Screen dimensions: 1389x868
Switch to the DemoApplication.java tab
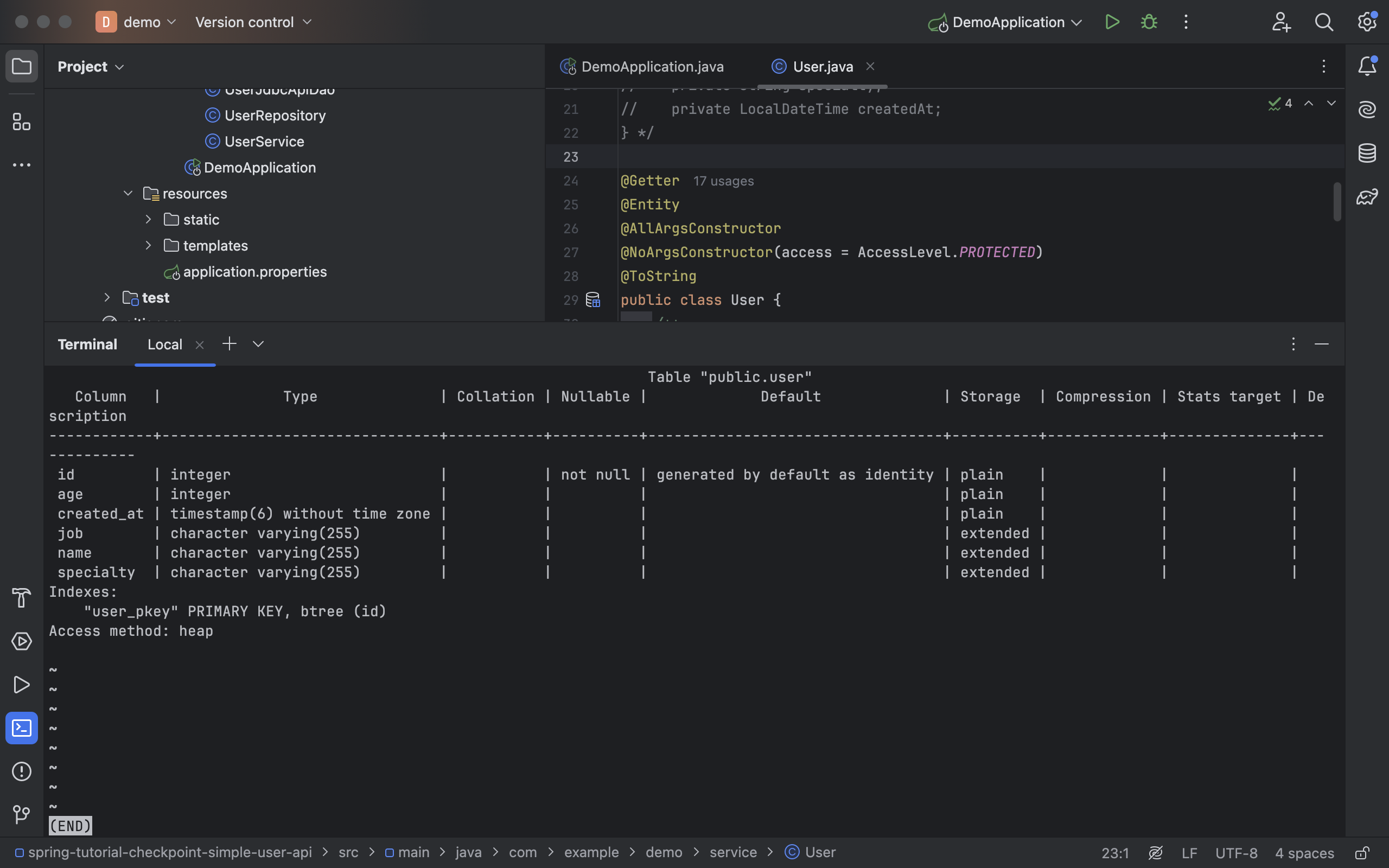pos(652,67)
